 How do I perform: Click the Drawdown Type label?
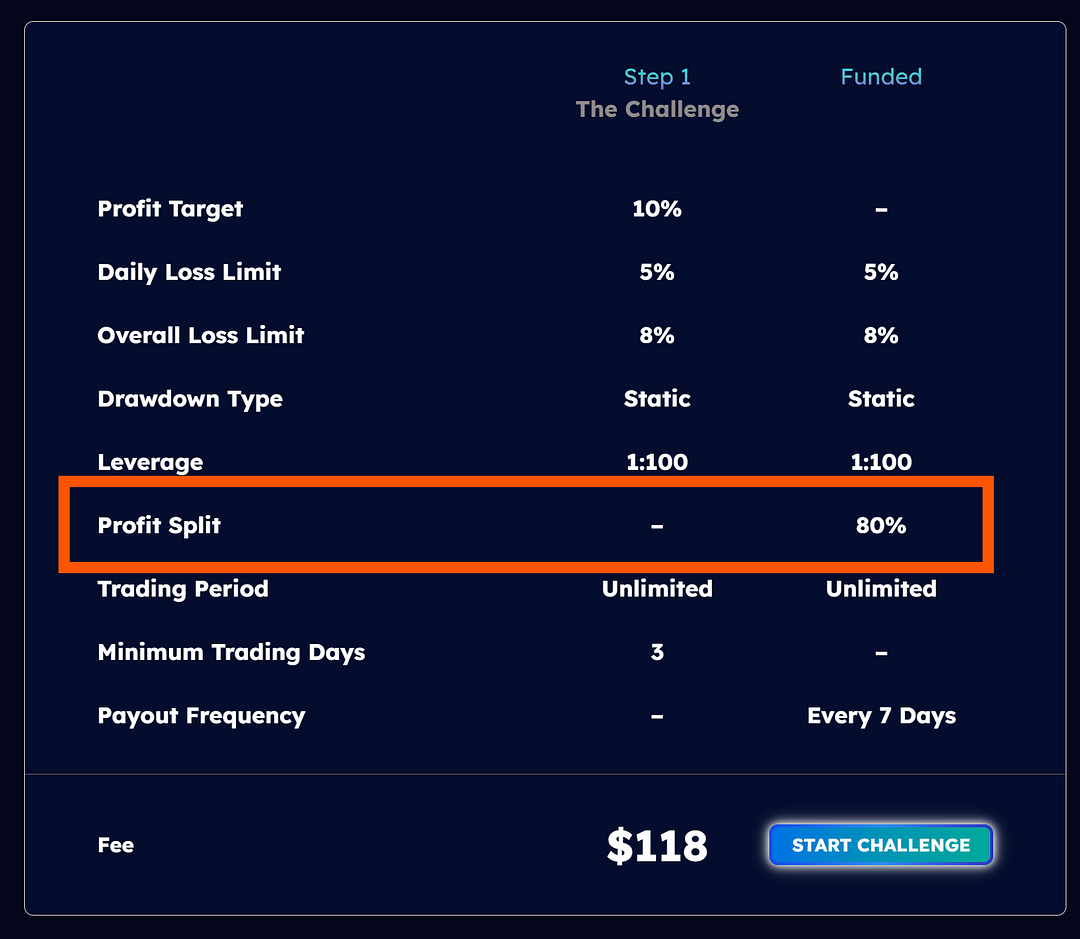click(x=190, y=399)
